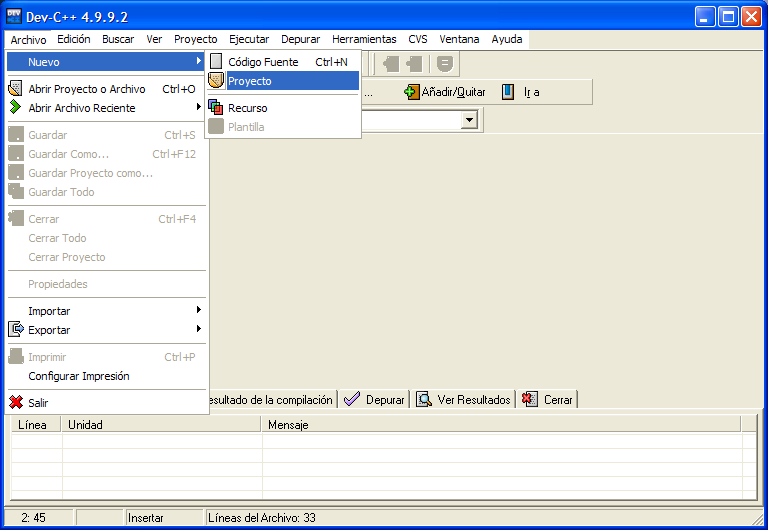Viewport: 768px width, 530px height.
Task: Open the Ventana menu
Action: [459, 39]
